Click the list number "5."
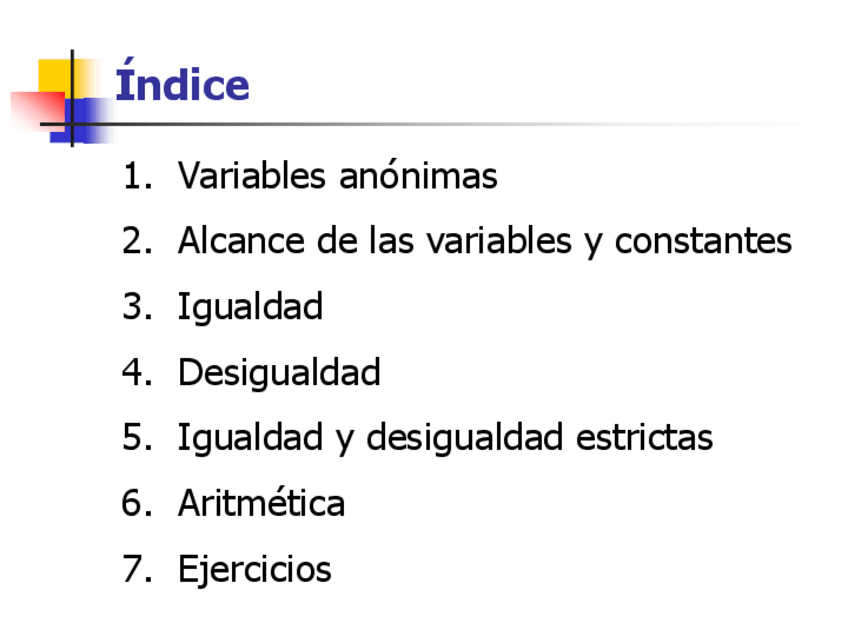Image resolution: width=848 pixels, height=636 pixels. click(137, 437)
